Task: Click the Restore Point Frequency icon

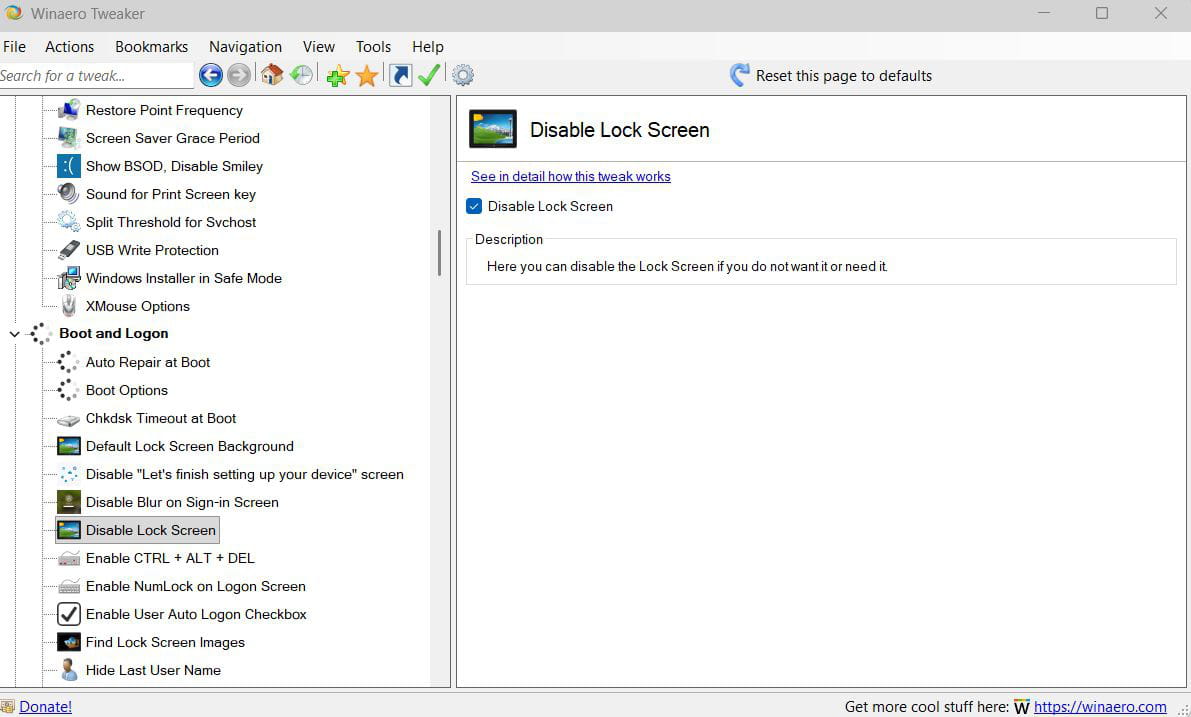Action: coord(68,110)
